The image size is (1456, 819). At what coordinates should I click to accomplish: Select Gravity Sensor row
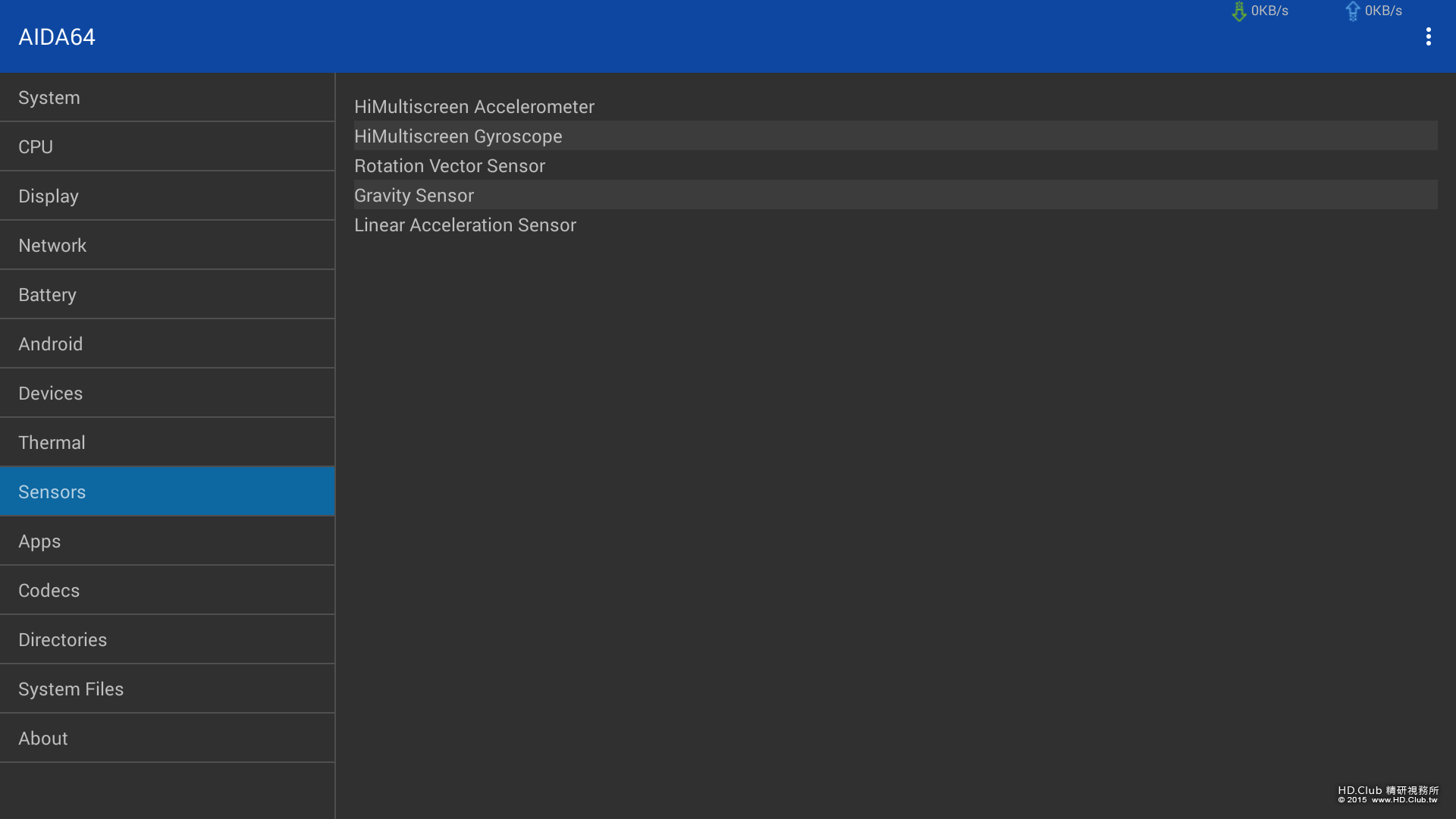896,196
